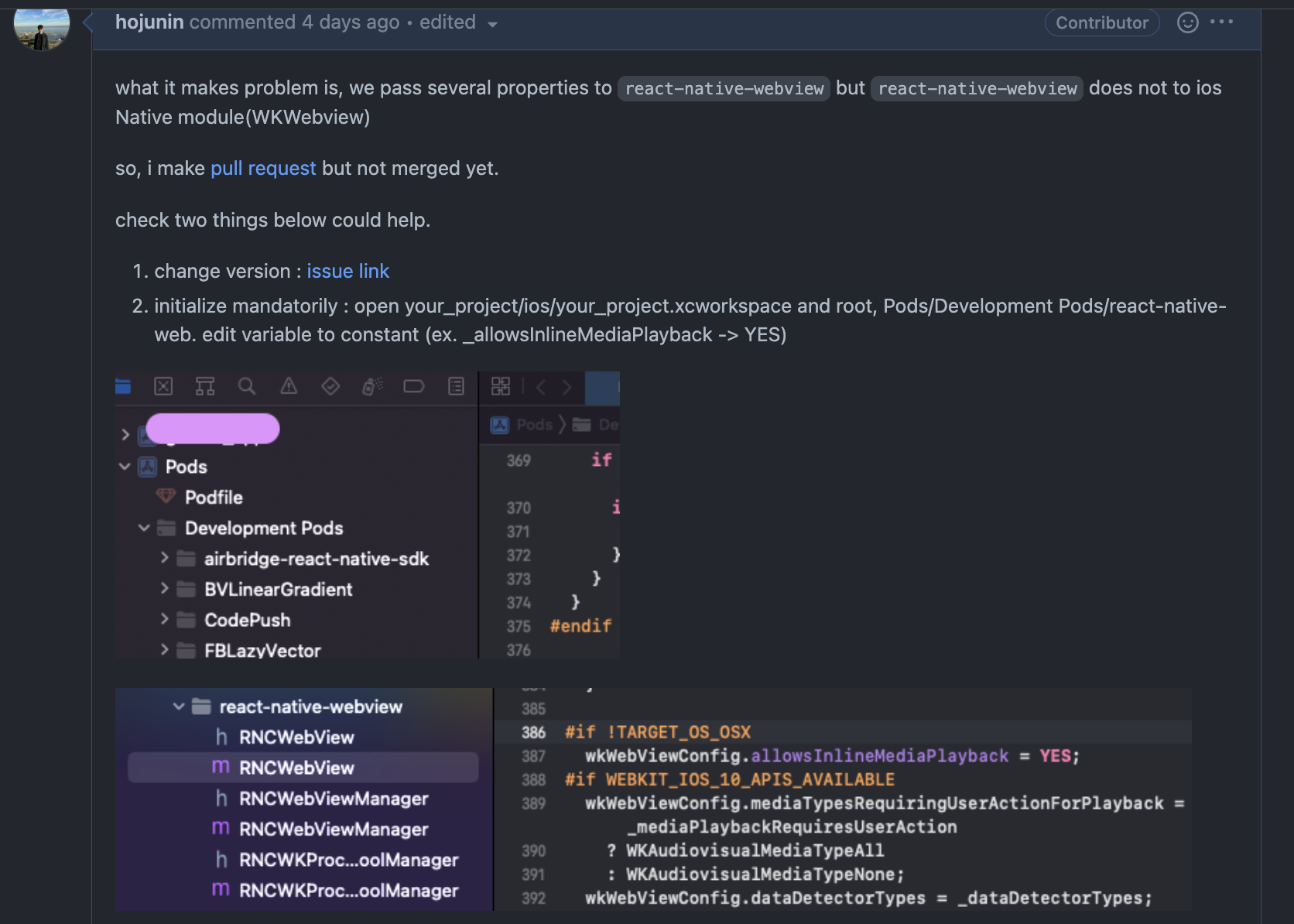Expand the BVLinearGradient folder
This screenshot has height=924, width=1294.
coord(164,589)
